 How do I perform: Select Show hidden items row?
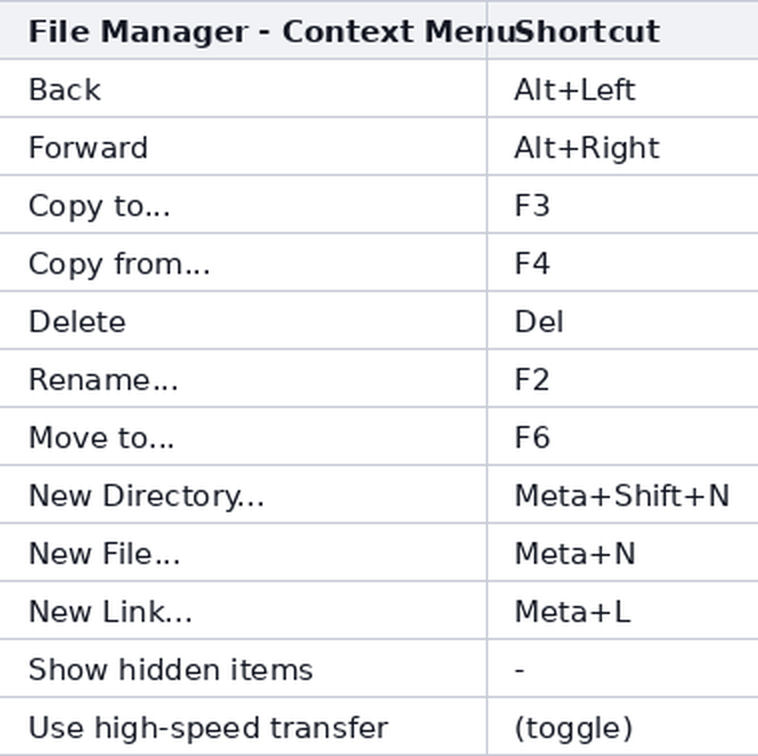[x=379, y=669]
